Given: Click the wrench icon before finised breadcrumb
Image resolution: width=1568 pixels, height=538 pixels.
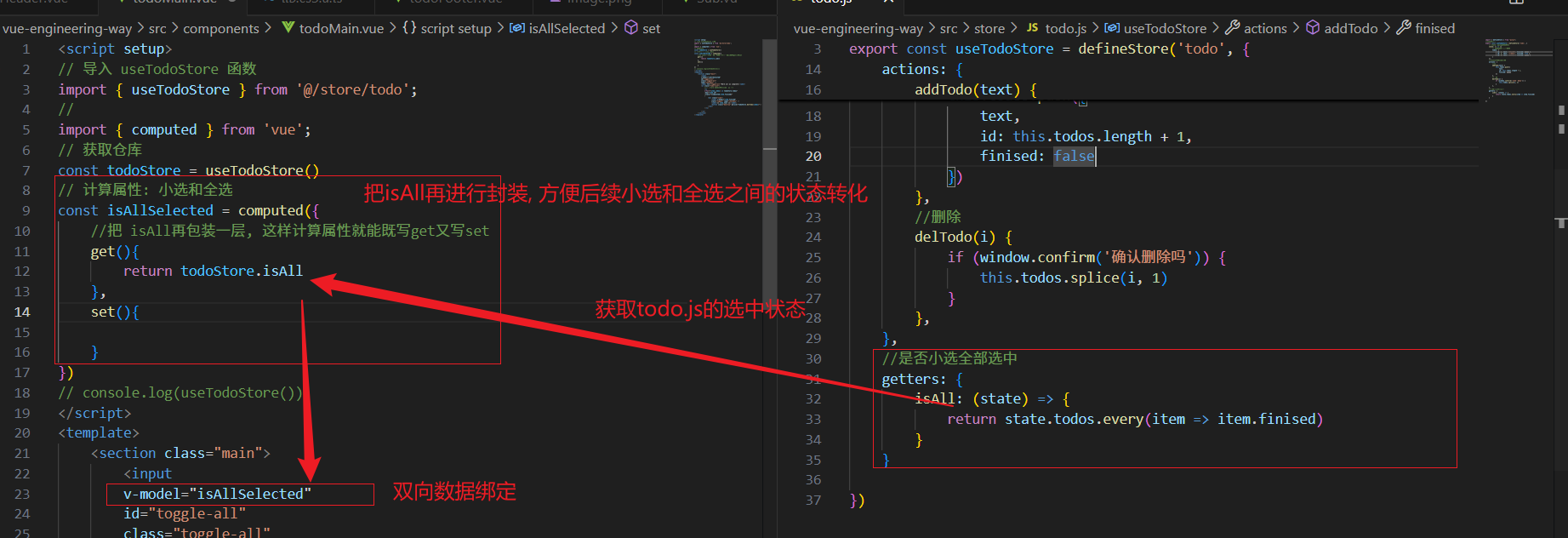Looking at the screenshot, I should 1404,28.
